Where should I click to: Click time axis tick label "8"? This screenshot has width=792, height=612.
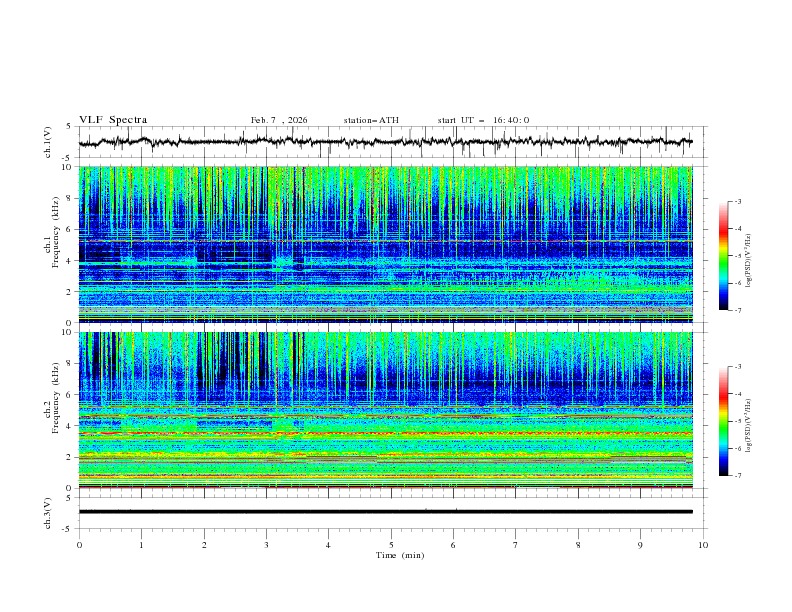578,545
